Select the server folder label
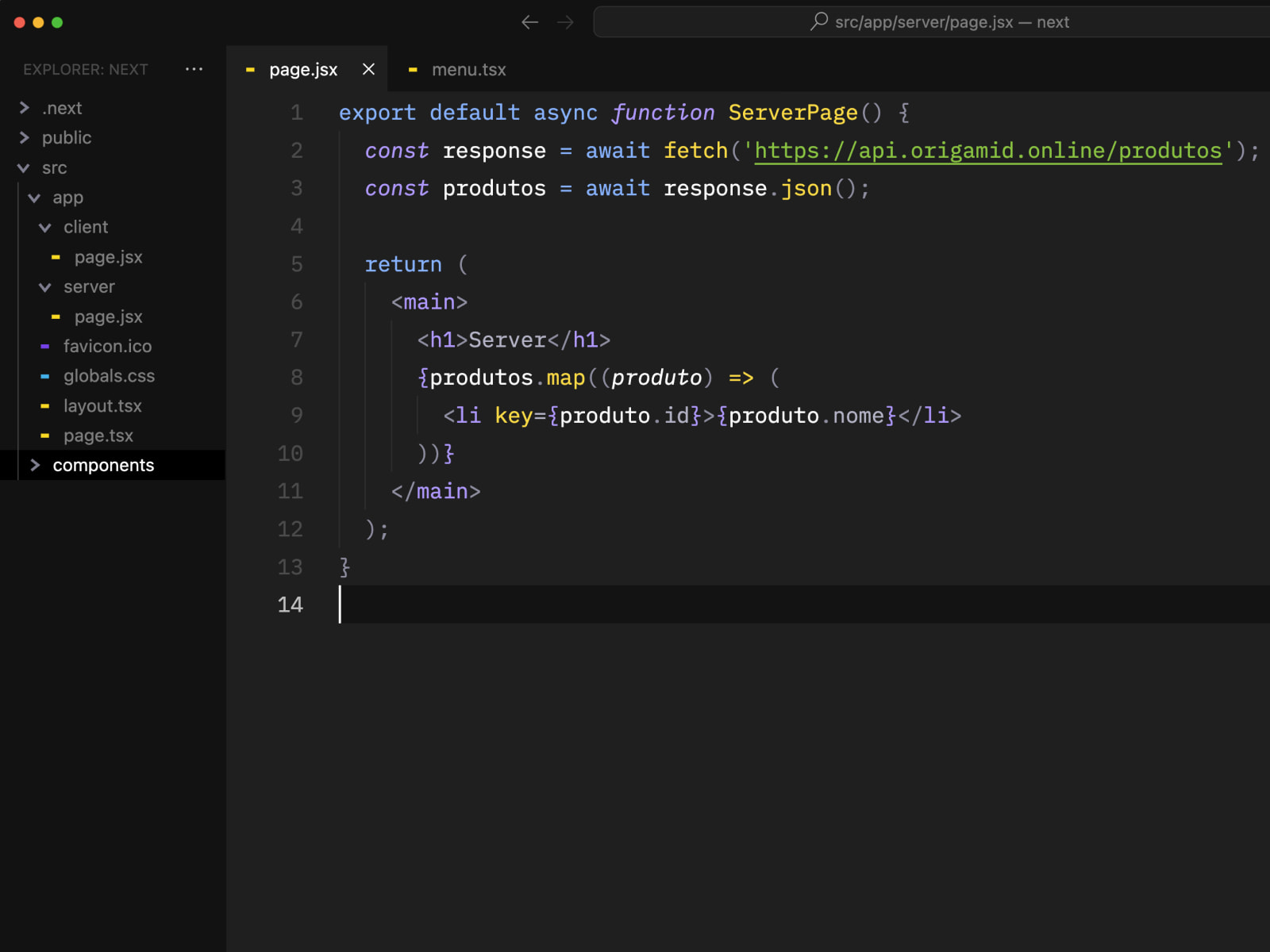This screenshot has height=952, width=1270. point(89,286)
